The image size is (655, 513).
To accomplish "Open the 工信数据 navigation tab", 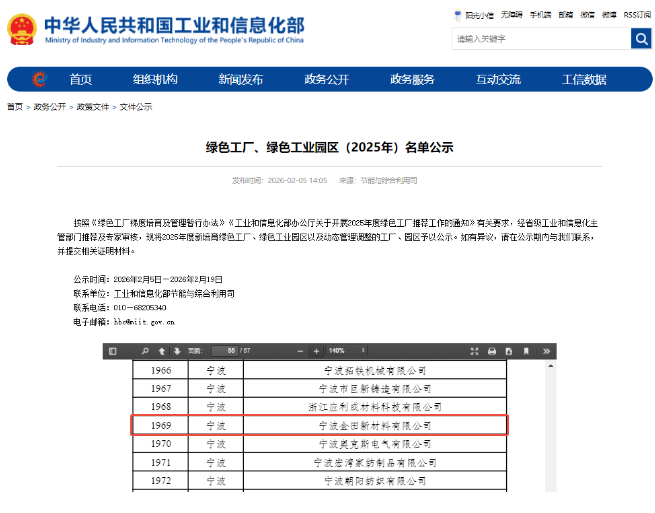I will pos(584,79).
